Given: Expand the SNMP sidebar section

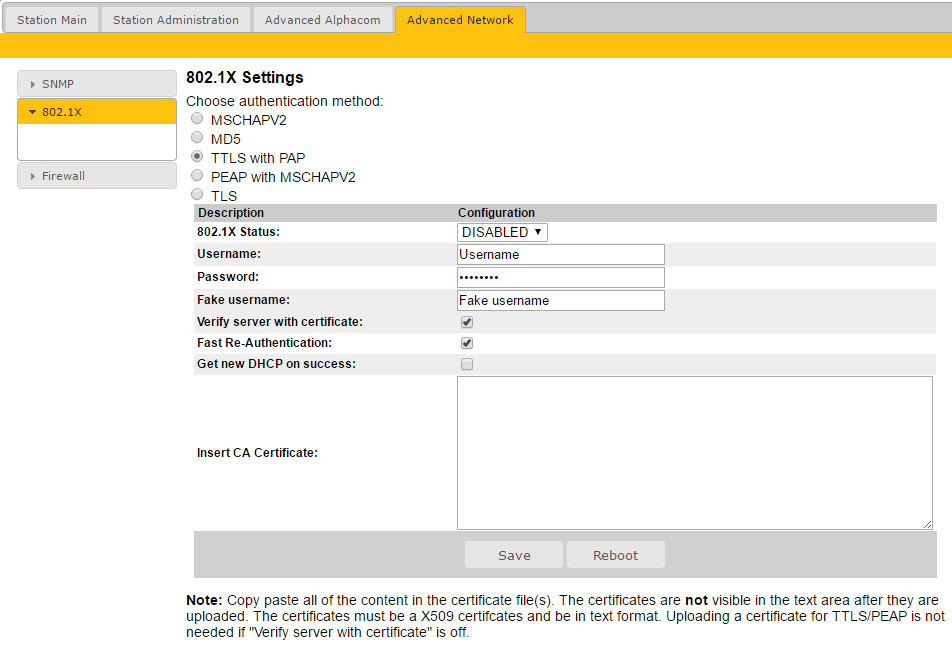Looking at the screenshot, I should click(97, 84).
